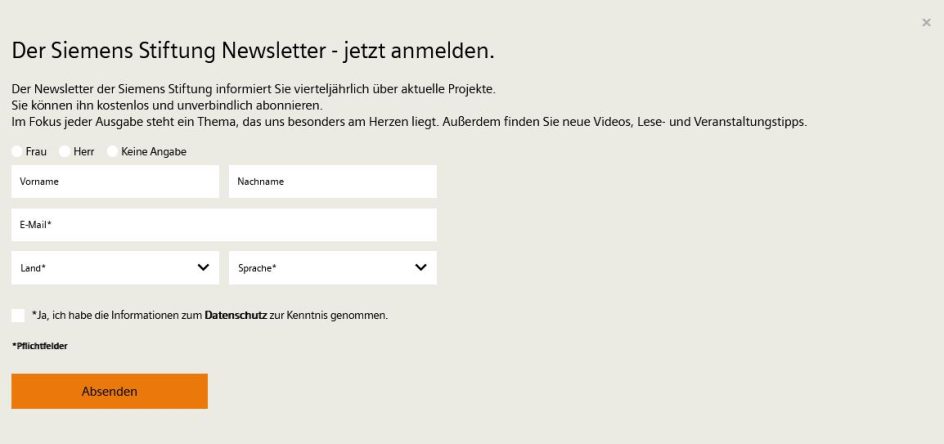Tick the Datenschutz consent checkbox

click(x=18, y=315)
